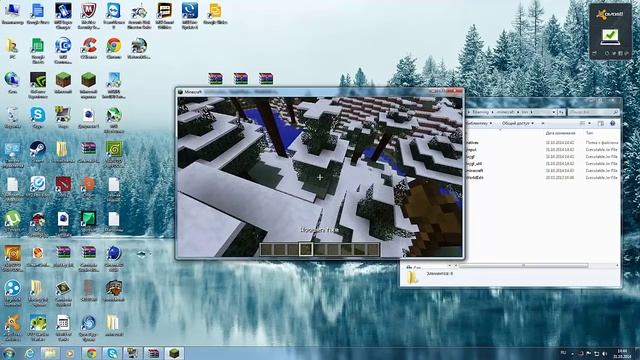Launch Steam from the desktop
640x360 pixels.
[x=38, y=152]
